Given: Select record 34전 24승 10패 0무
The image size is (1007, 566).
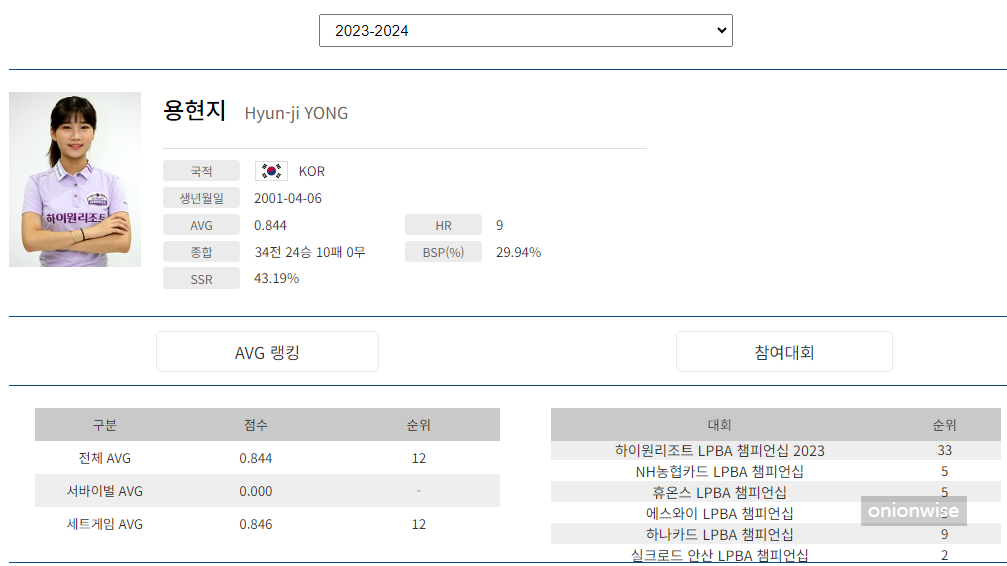Looking at the screenshot, I should [310, 252].
